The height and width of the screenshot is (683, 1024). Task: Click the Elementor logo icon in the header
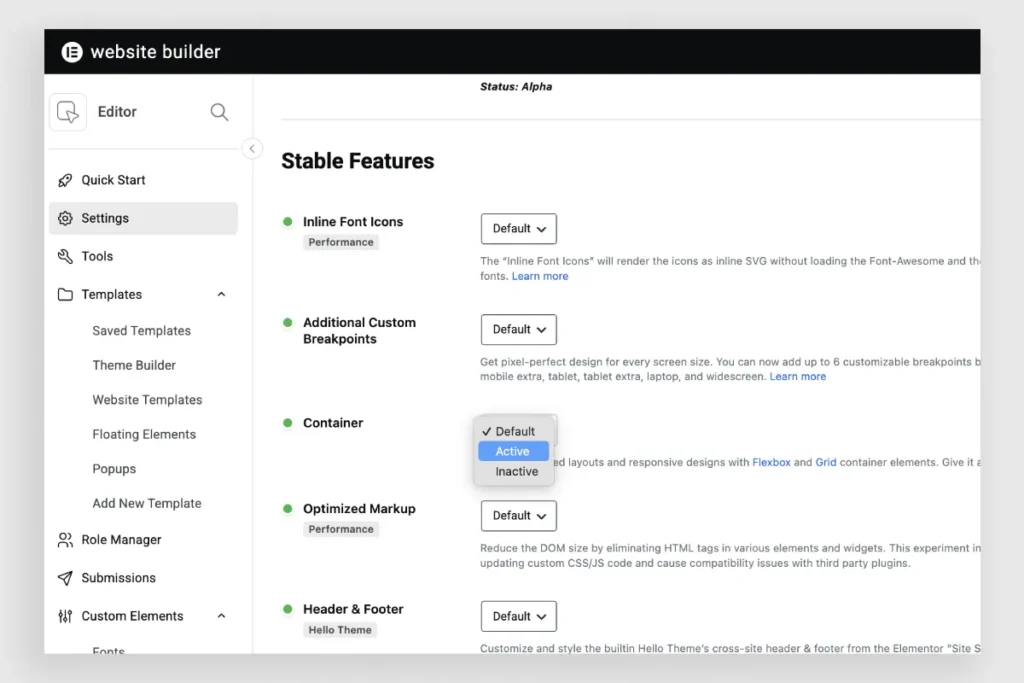[72, 52]
